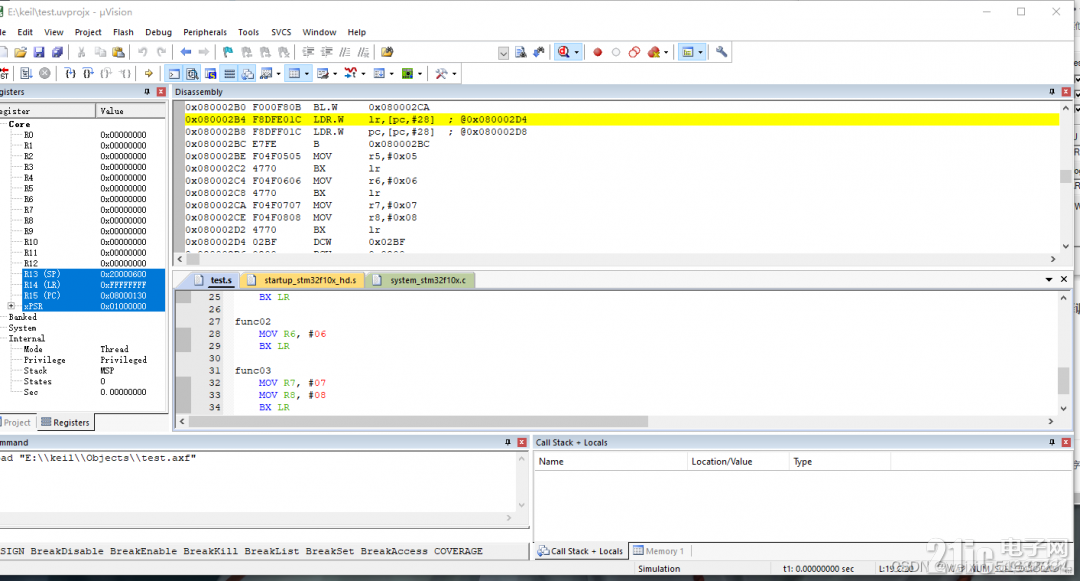Viewport: 1080px width, 581px height.
Task: Pin the Registers panel
Action: (x=147, y=92)
